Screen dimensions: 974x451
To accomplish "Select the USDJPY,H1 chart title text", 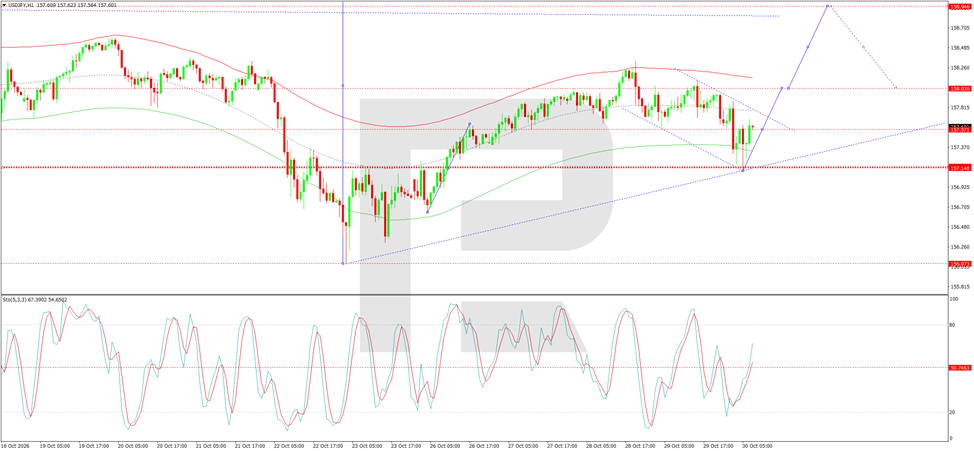I will tap(20, 4).
